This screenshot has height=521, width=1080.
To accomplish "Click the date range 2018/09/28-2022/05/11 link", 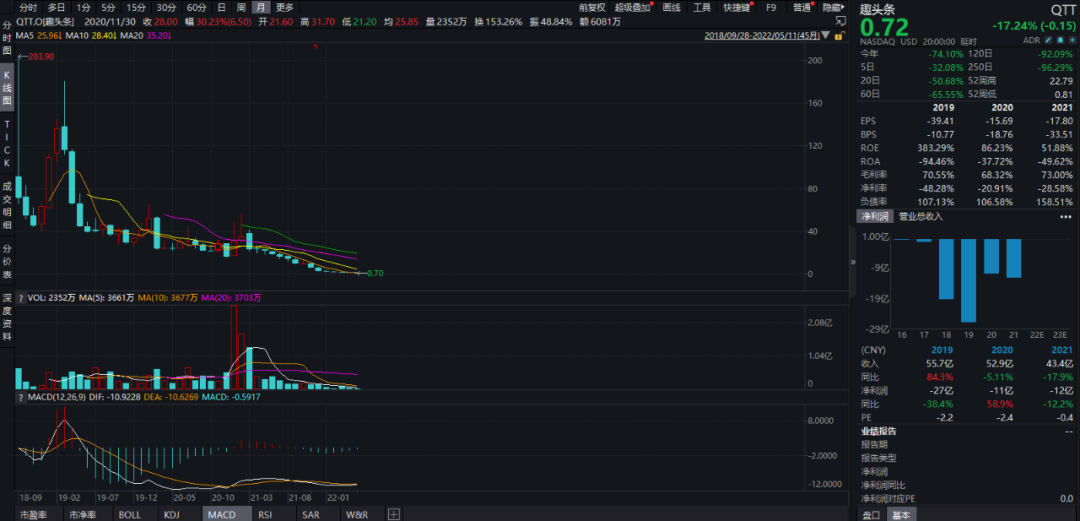I will pos(762,36).
